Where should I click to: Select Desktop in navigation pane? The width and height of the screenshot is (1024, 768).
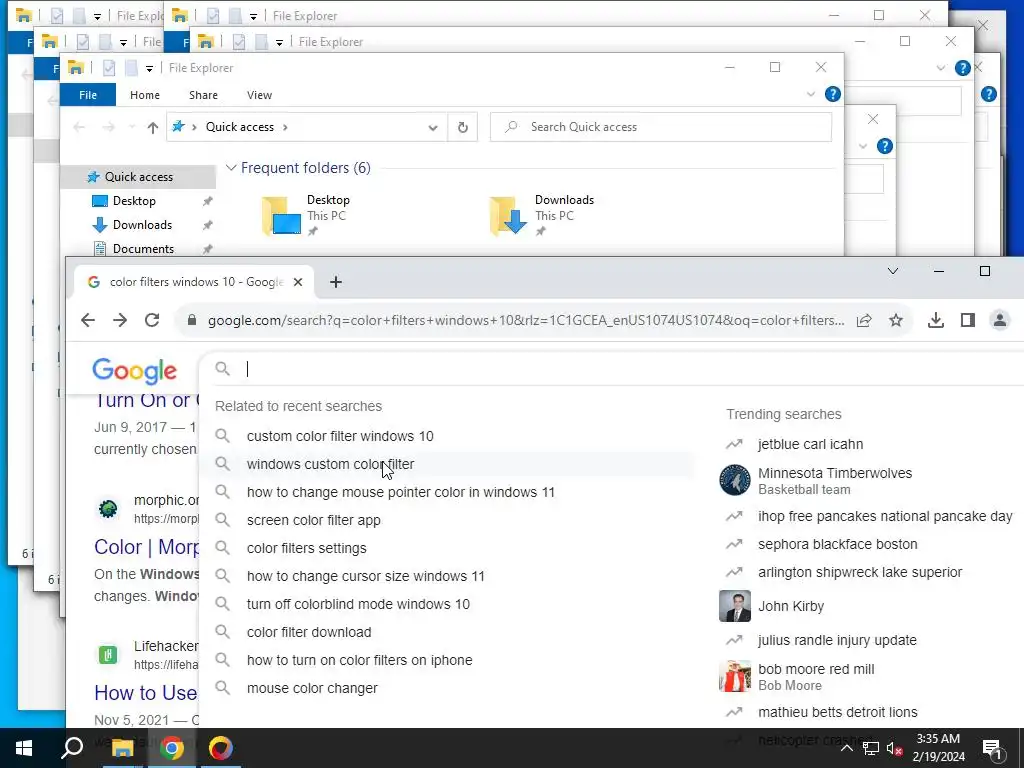(x=134, y=201)
